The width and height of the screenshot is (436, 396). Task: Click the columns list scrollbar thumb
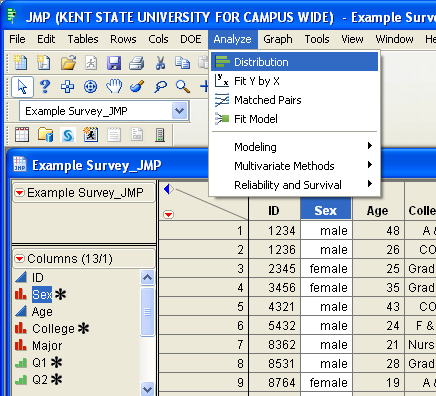click(147, 312)
